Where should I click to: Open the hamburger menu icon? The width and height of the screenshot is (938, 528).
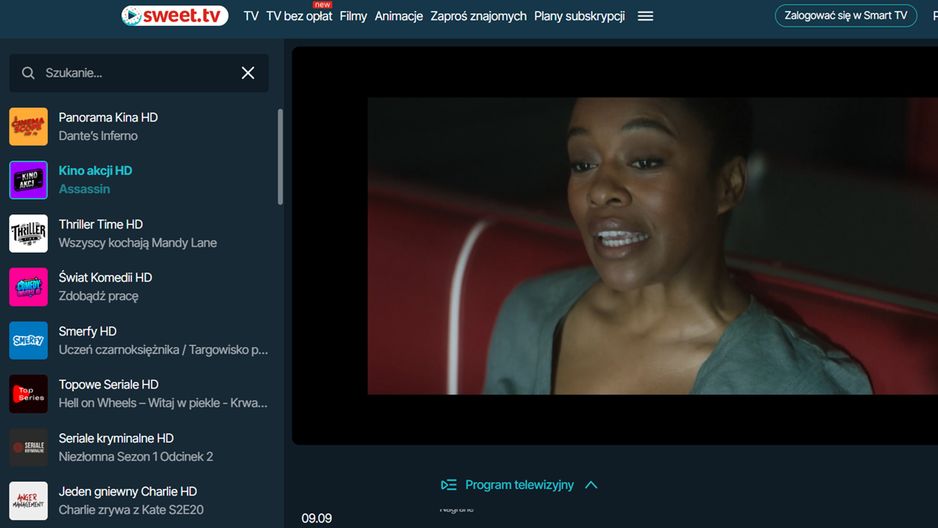(645, 16)
